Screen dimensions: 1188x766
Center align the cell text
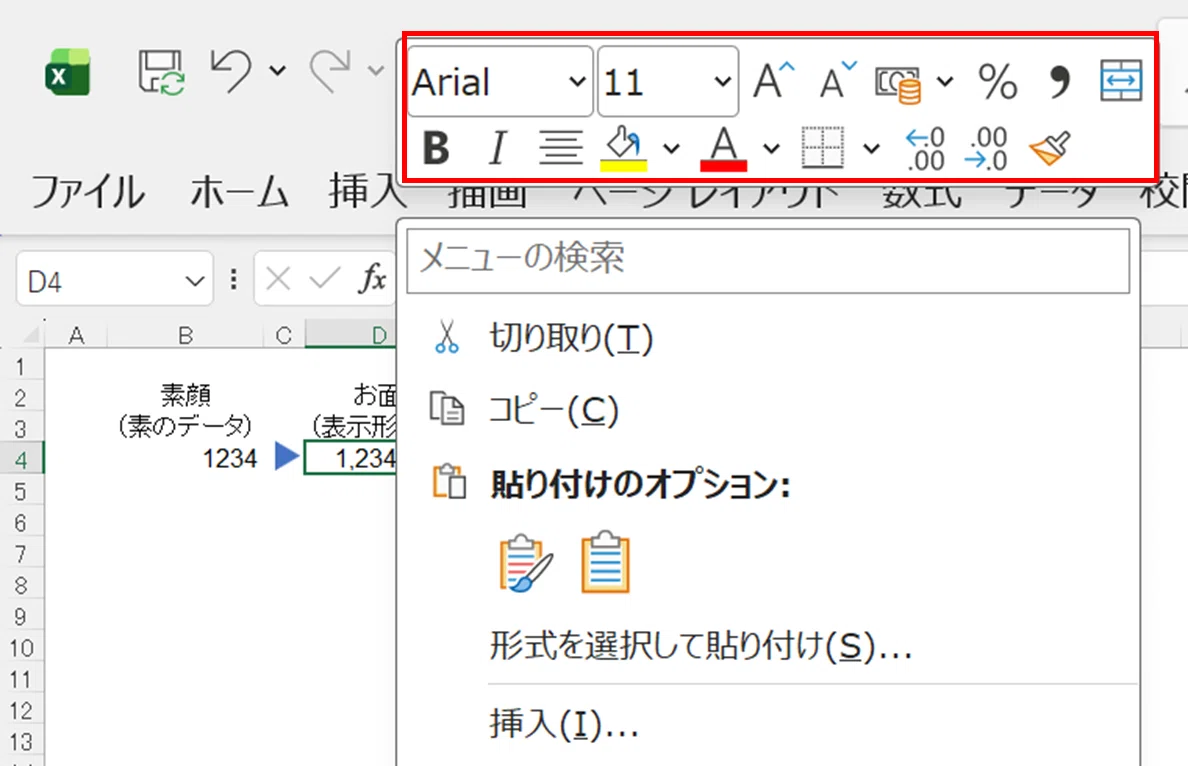(561, 147)
